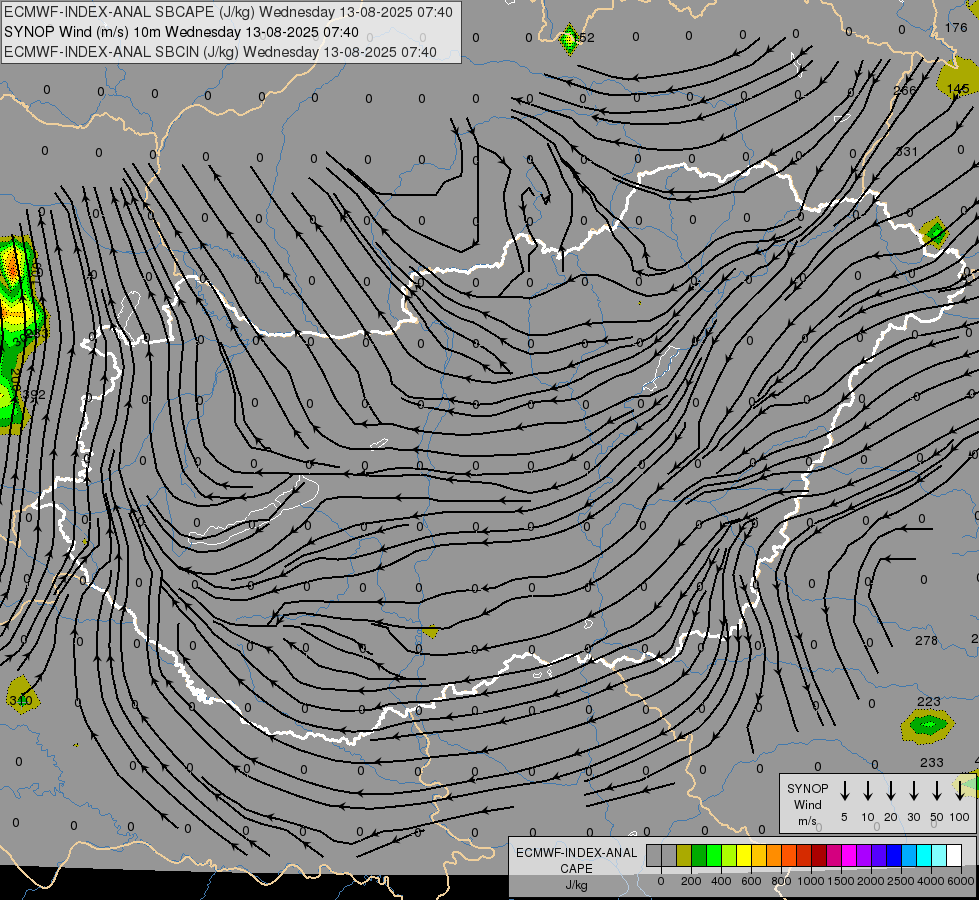Click the 800 tick label in CAPE legend
Viewport: 979px width, 900px height.
[781, 881]
